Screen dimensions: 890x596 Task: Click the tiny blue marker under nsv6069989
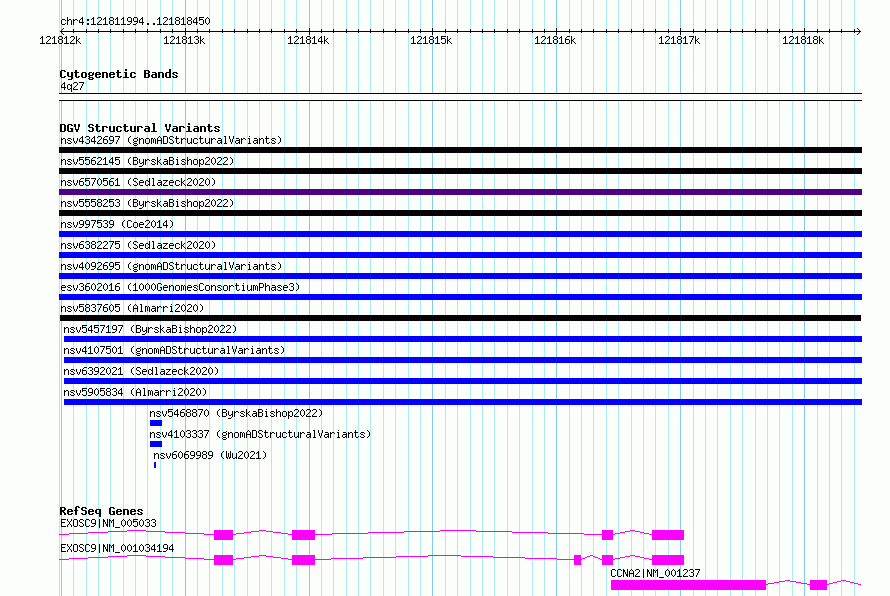[155, 465]
